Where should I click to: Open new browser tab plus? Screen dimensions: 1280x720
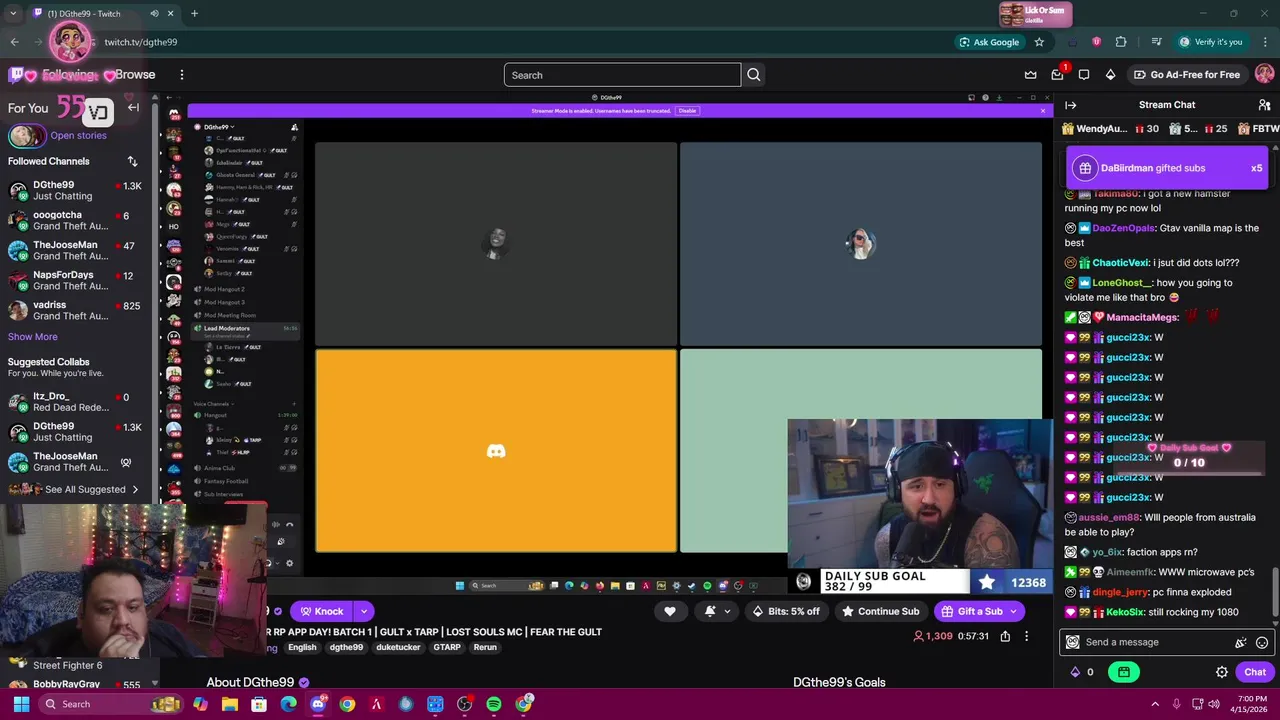pyautogui.click(x=194, y=13)
